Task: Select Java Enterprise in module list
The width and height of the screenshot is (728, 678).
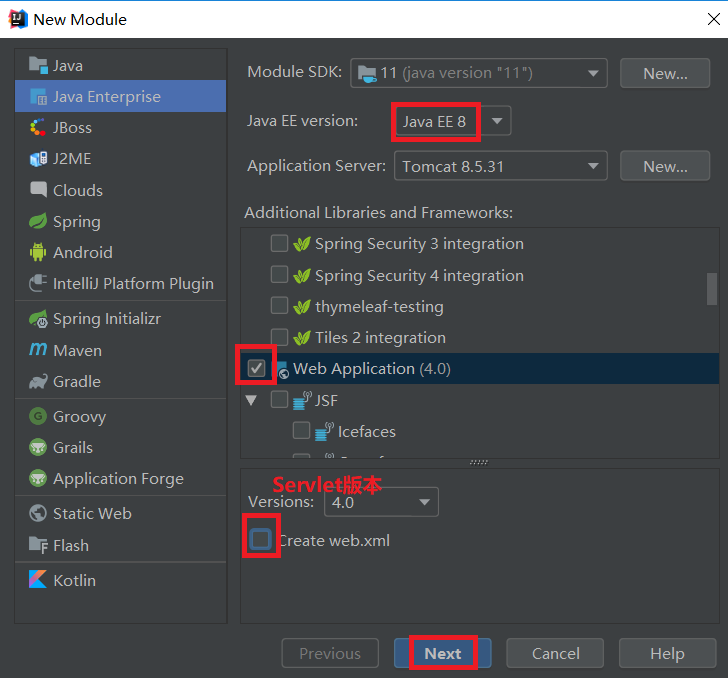Action: pos(120,97)
